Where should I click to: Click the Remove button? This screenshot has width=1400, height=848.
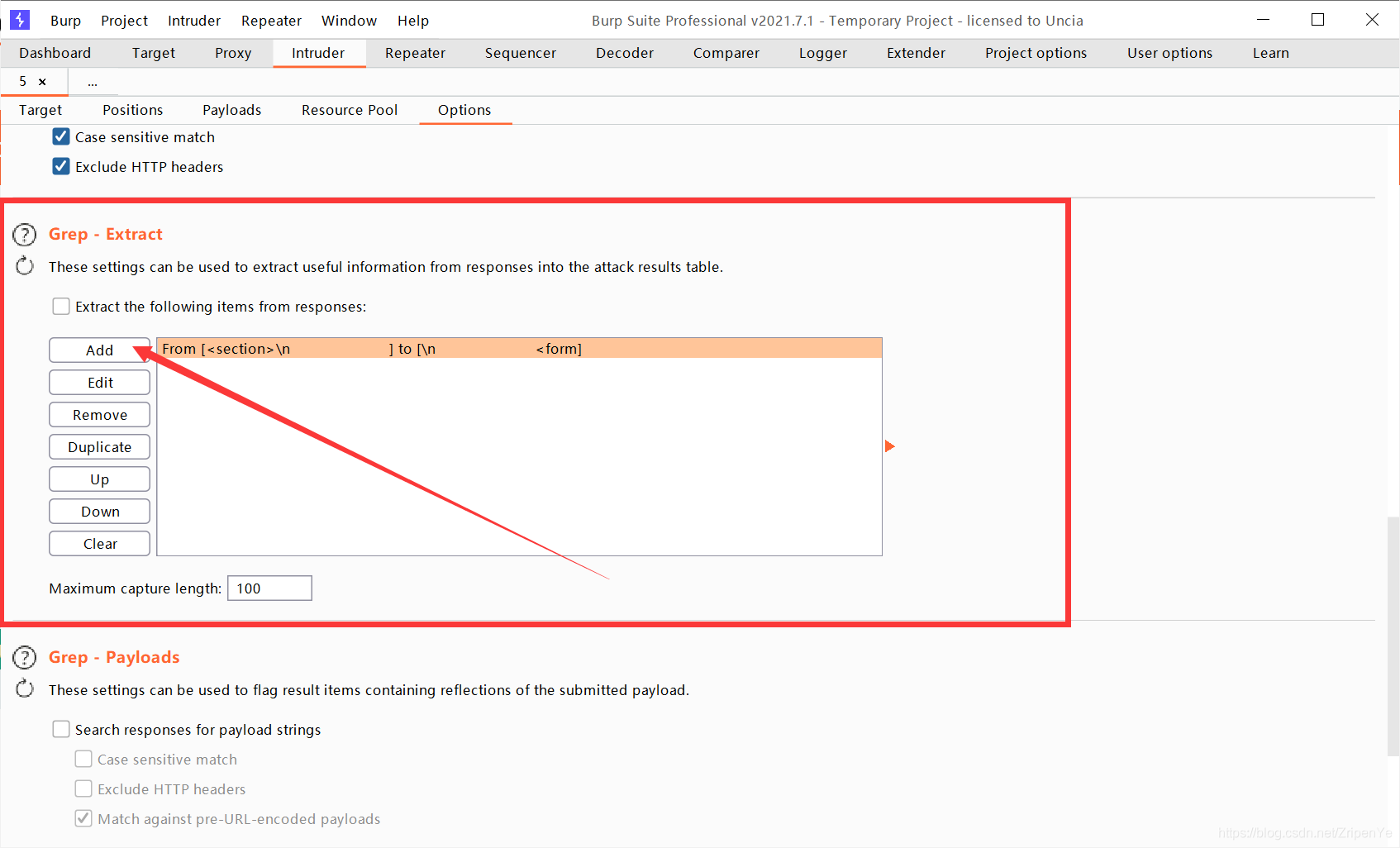(x=99, y=415)
